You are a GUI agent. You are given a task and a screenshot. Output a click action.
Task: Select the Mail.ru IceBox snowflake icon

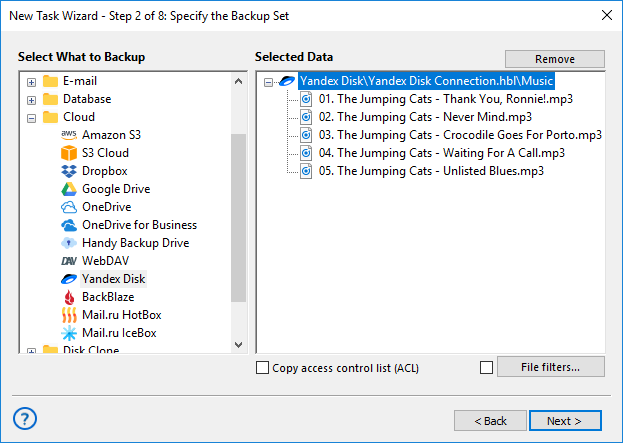[69, 333]
